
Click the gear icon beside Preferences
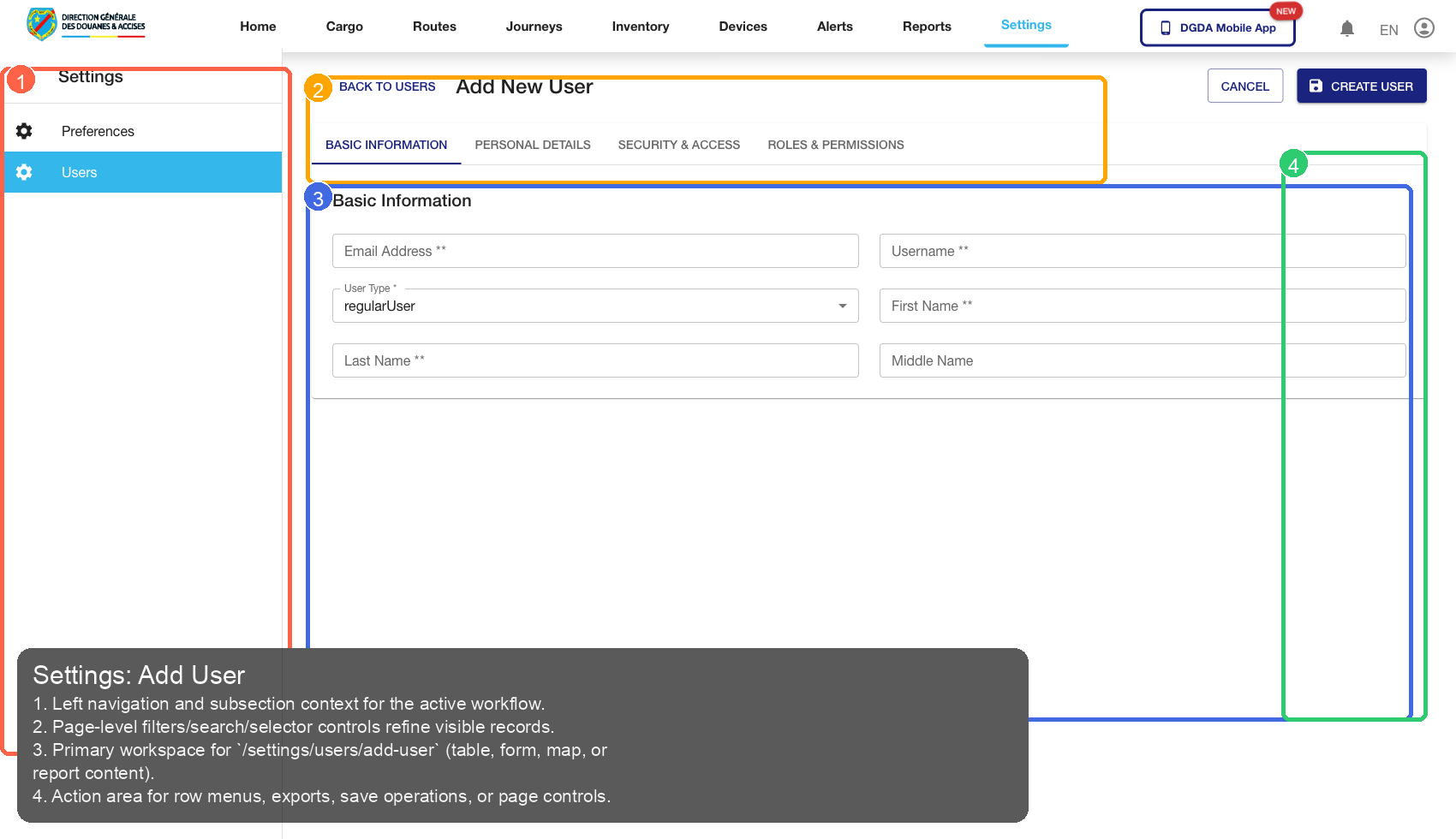click(x=24, y=131)
